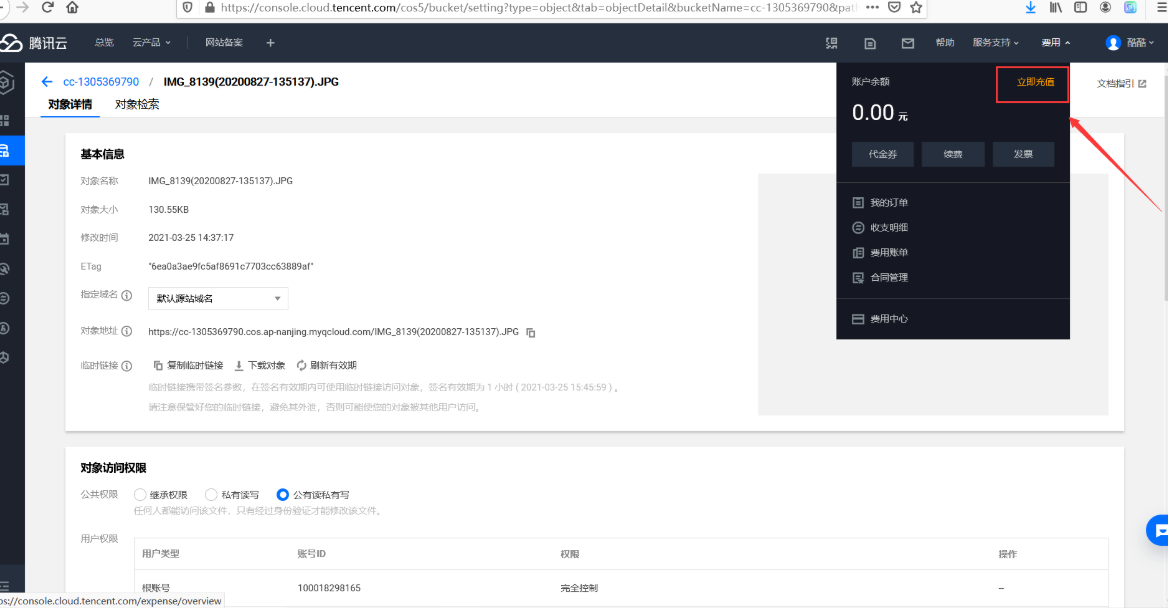Open 我的订单 in the fee menu
The image size is (1168, 608).
coord(888,203)
